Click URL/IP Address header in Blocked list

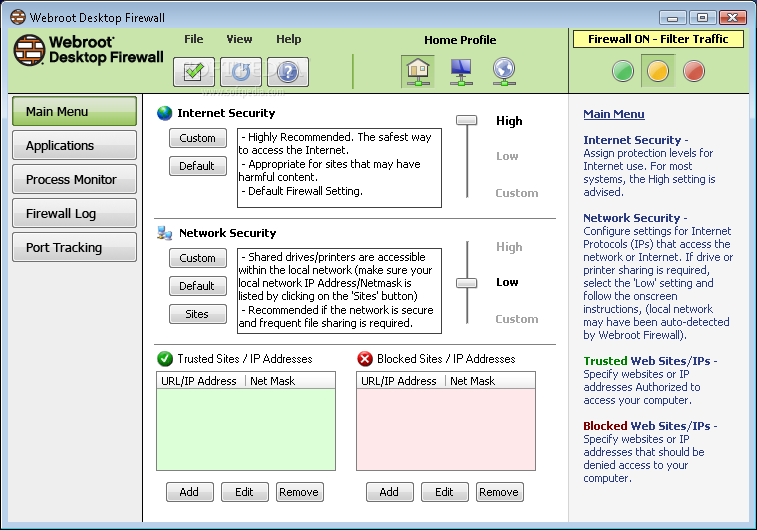[399, 381]
